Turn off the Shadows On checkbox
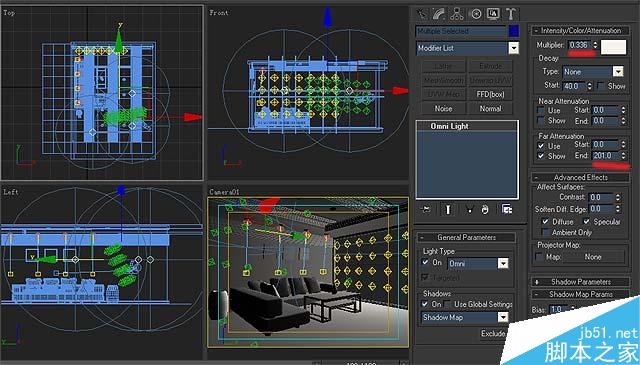Viewport: 640px width, 365px height. pyautogui.click(x=425, y=304)
